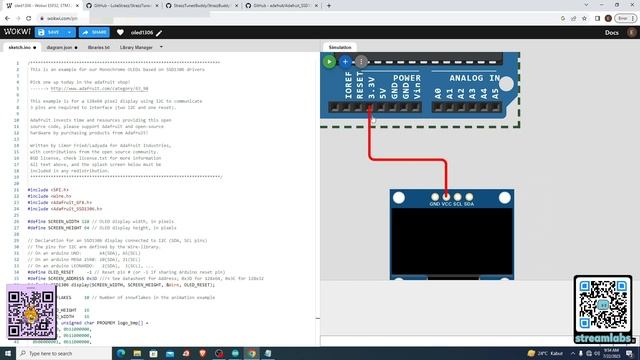640x360 pixels.
Task: Click the OLED SDA pin
Action: click(469, 197)
